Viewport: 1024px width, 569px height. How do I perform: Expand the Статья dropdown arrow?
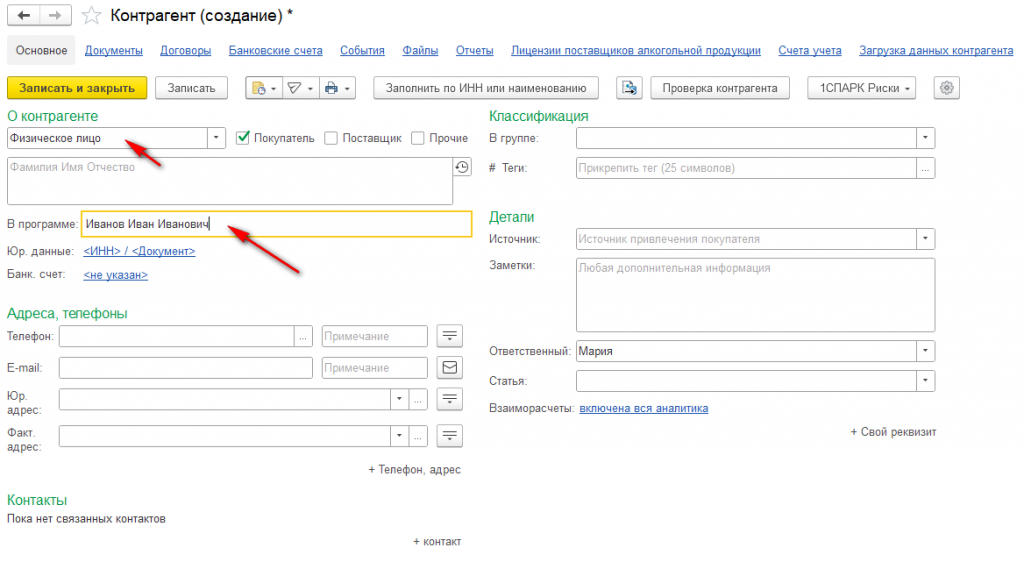click(x=925, y=381)
